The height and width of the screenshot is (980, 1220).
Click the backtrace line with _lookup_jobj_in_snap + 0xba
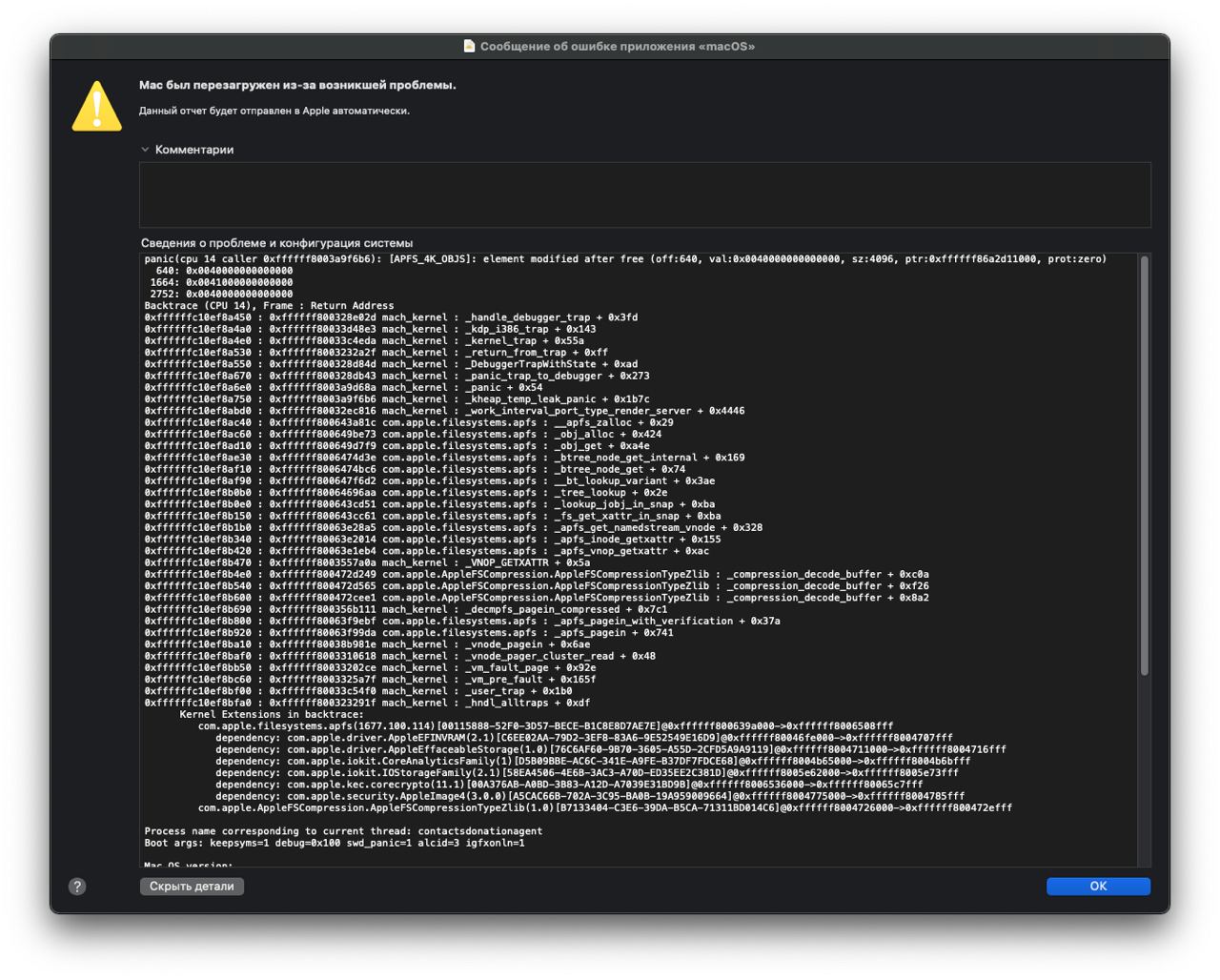[429, 504]
